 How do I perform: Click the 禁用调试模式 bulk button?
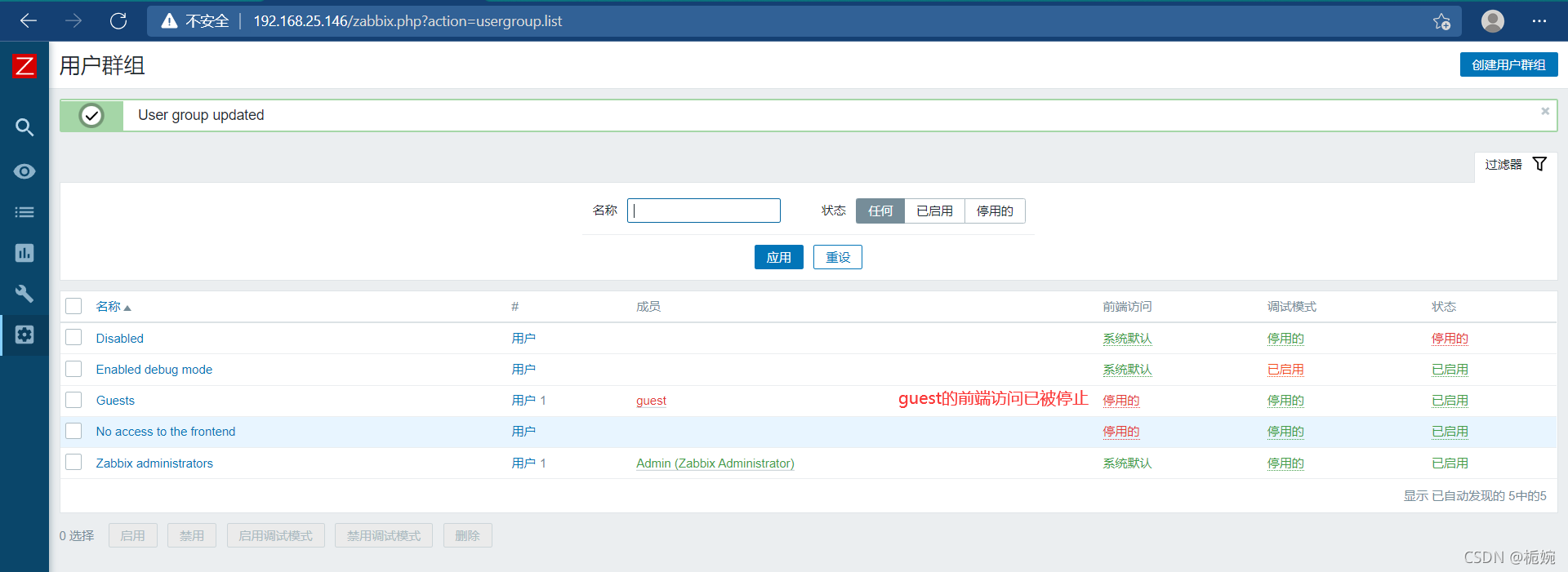(384, 535)
